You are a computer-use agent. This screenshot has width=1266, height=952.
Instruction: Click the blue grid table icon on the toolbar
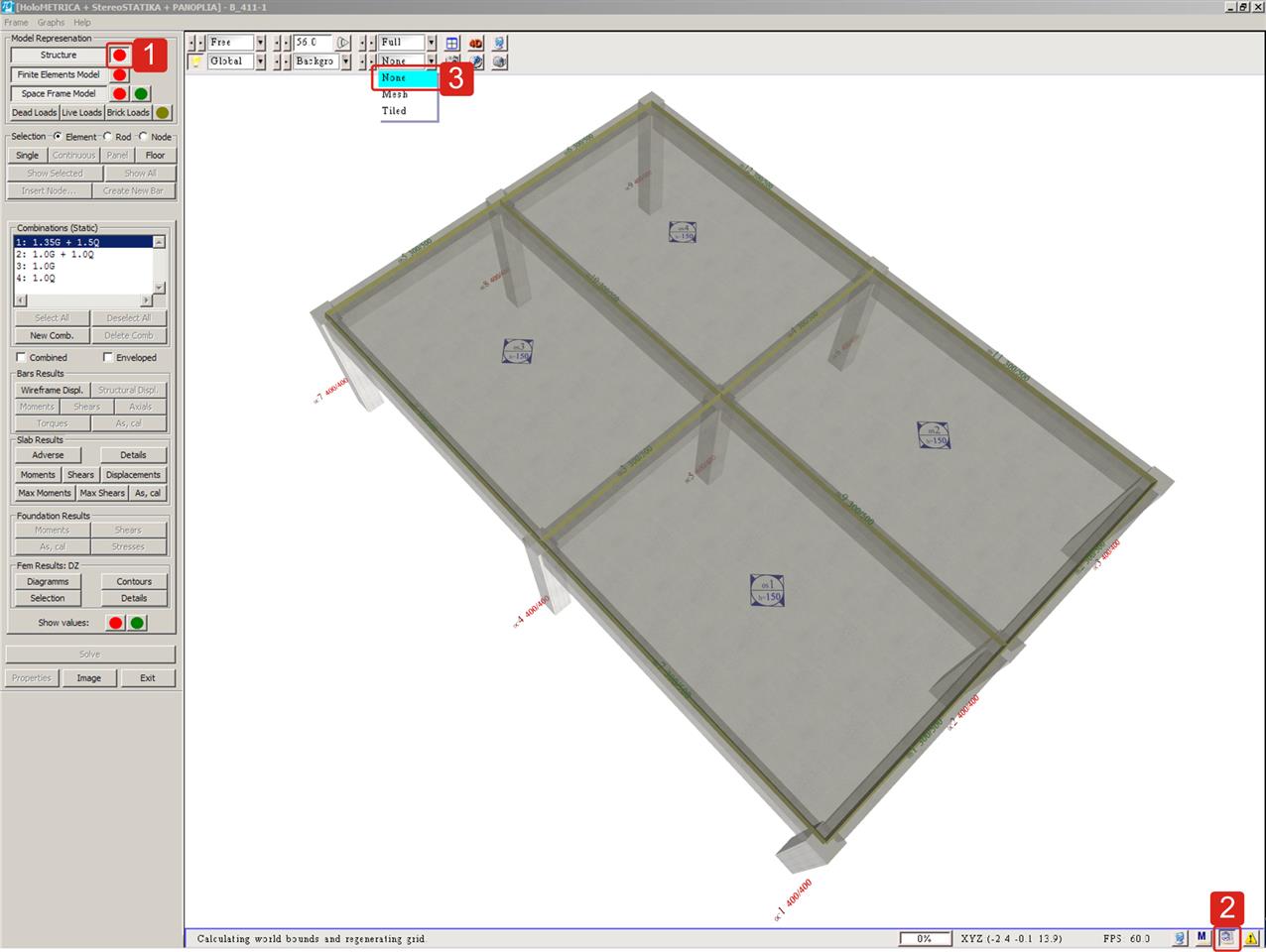(452, 43)
